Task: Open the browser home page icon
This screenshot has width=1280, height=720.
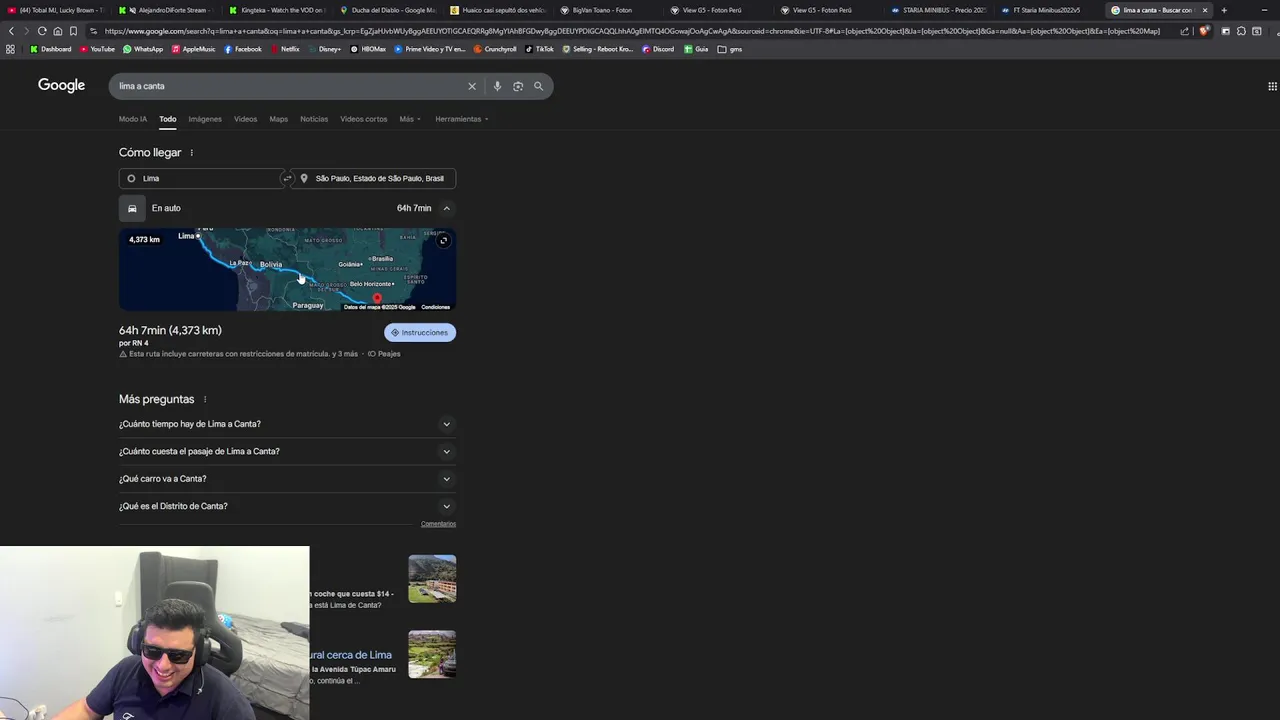Action: (57, 31)
